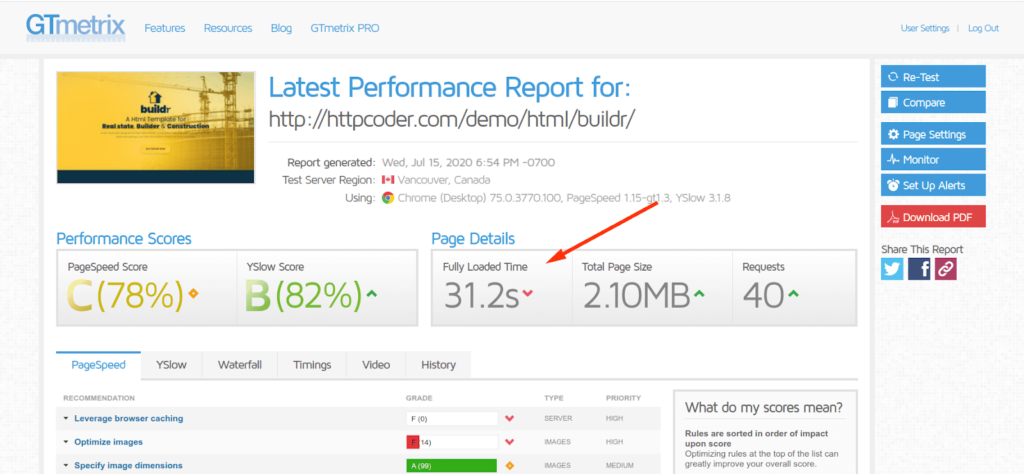This screenshot has height=474, width=1024.
Task: Switch to the PageSpeed tab
Action: tap(98, 365)
